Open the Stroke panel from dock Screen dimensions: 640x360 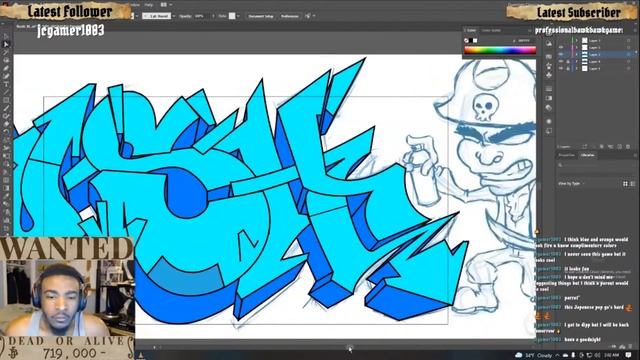point(549,89)
